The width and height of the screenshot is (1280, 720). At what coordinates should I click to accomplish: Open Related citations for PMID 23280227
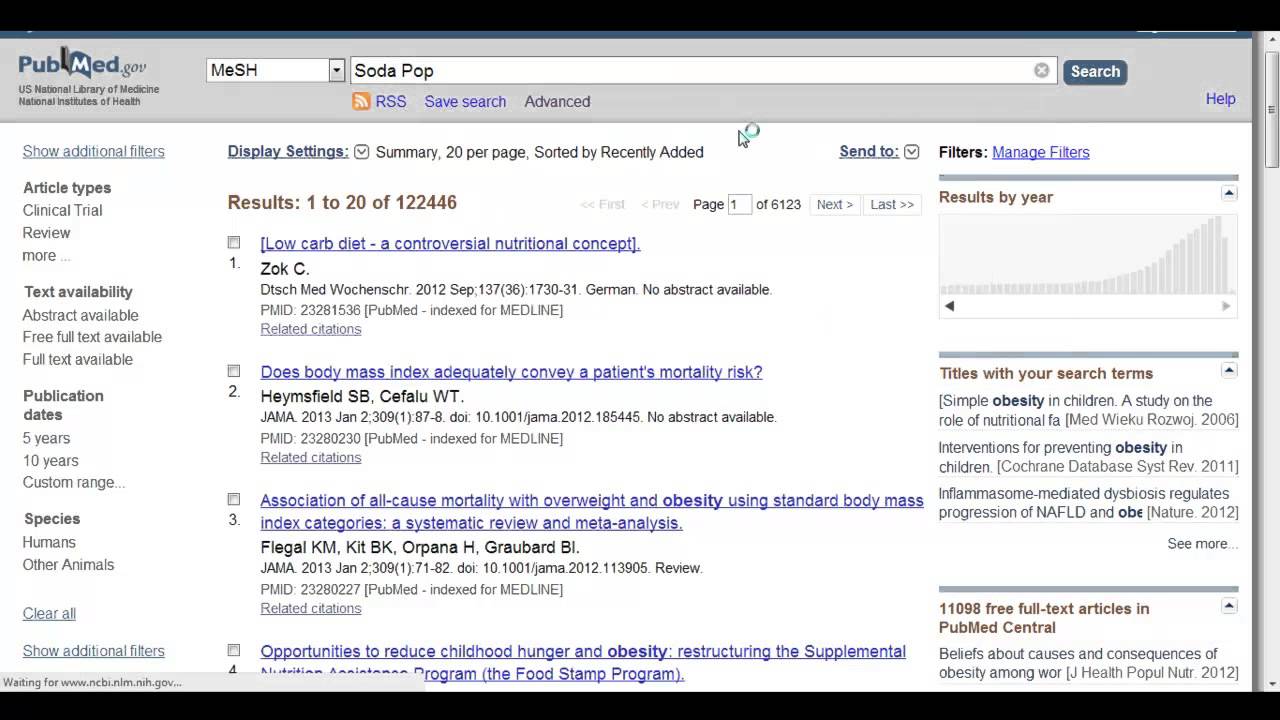point(311,608)
